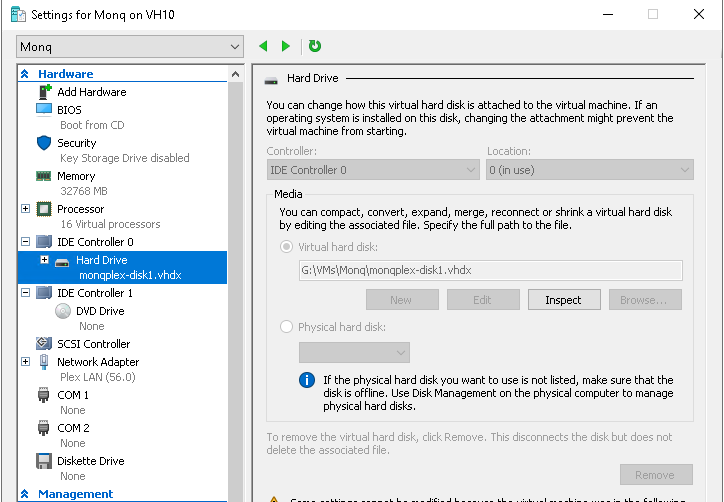
Task: Collapse the Management section chevron
Action: [25, 494]
